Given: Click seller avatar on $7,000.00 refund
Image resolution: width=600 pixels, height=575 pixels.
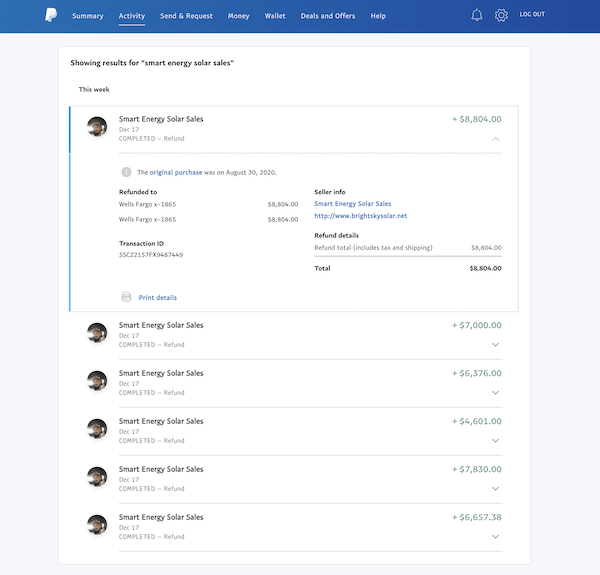Looking at the screenshot, I should coord(97,333).
